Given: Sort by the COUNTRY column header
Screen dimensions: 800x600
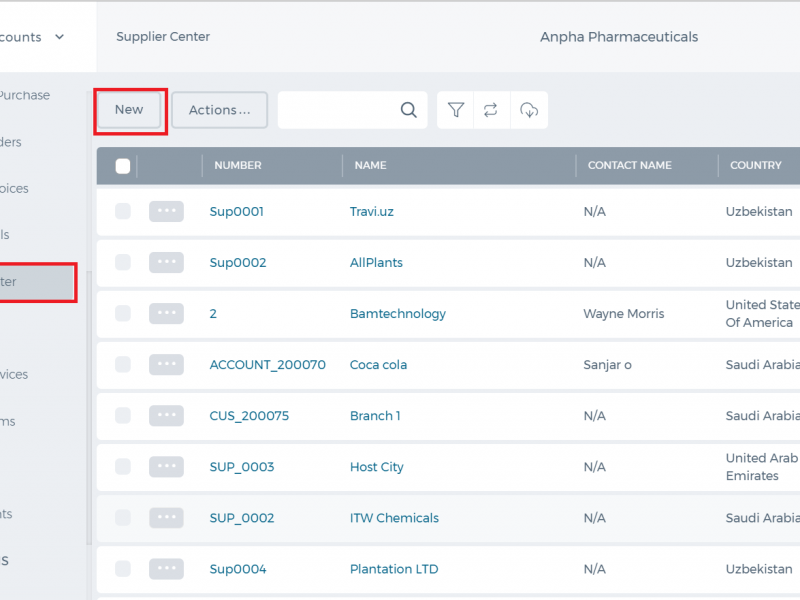Looking at the screenshot, I should pyautogui.click(x=756, y=165).
